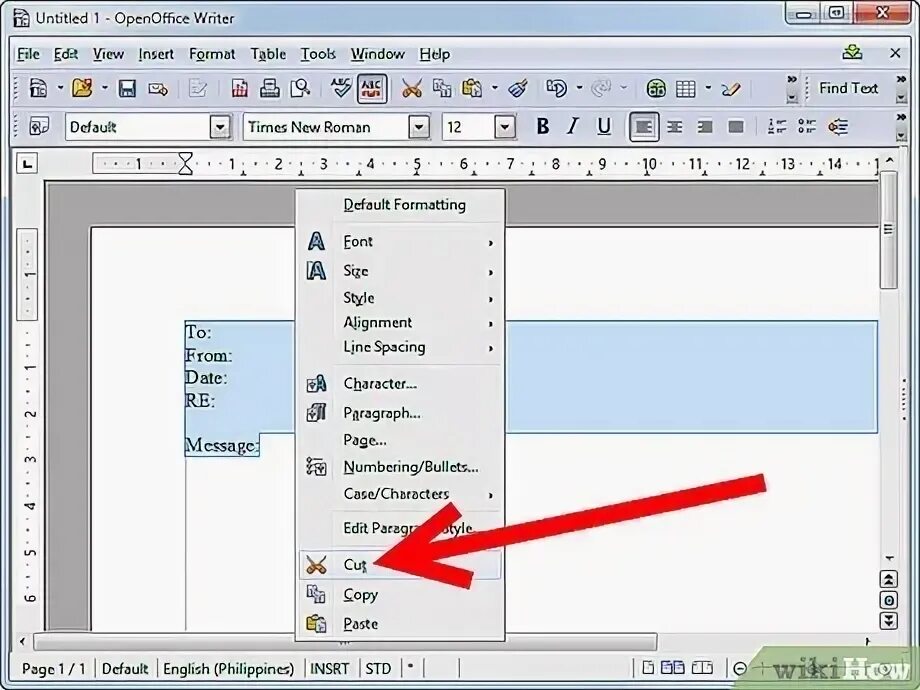Open the Tools menu
Image resolution: width=920 pixels, height=690 pixels.
tap(318, 54)
